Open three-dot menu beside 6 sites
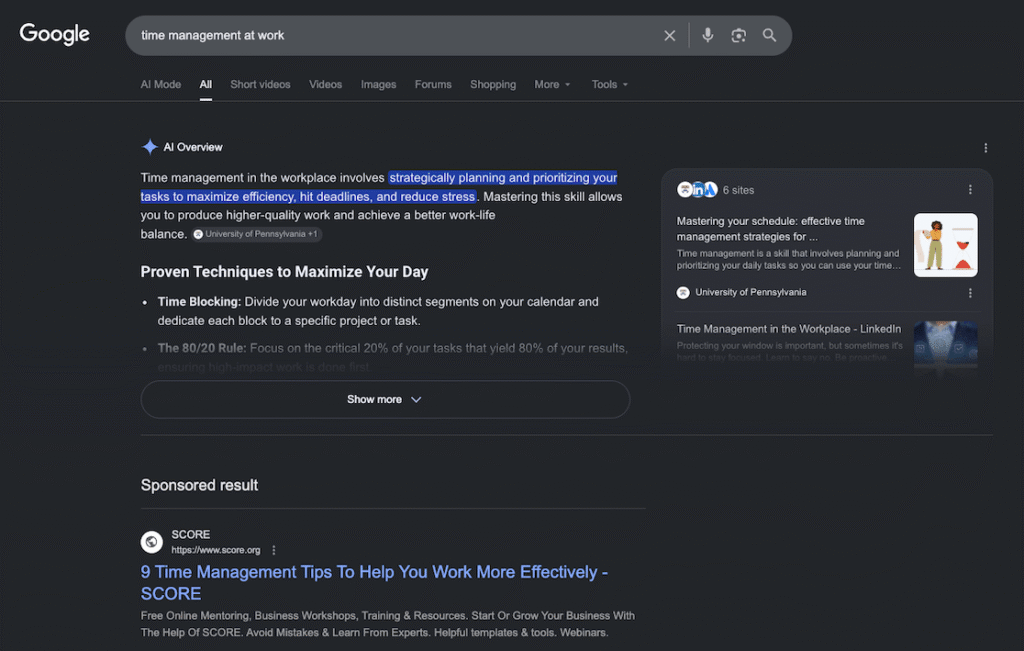Screen dimensions: 1024x651 [x=970, y=189]
